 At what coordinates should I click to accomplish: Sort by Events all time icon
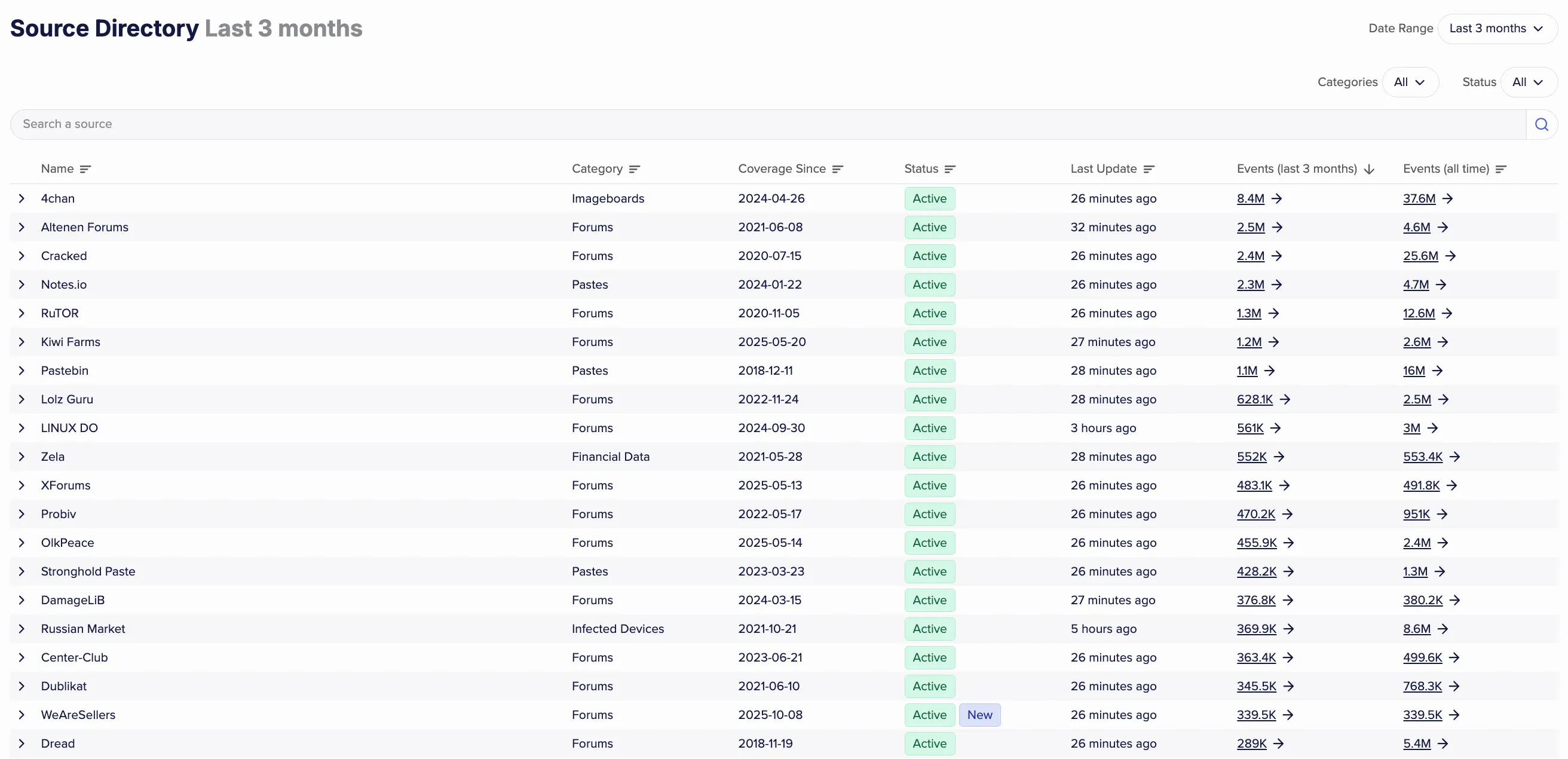point(1500,169)
